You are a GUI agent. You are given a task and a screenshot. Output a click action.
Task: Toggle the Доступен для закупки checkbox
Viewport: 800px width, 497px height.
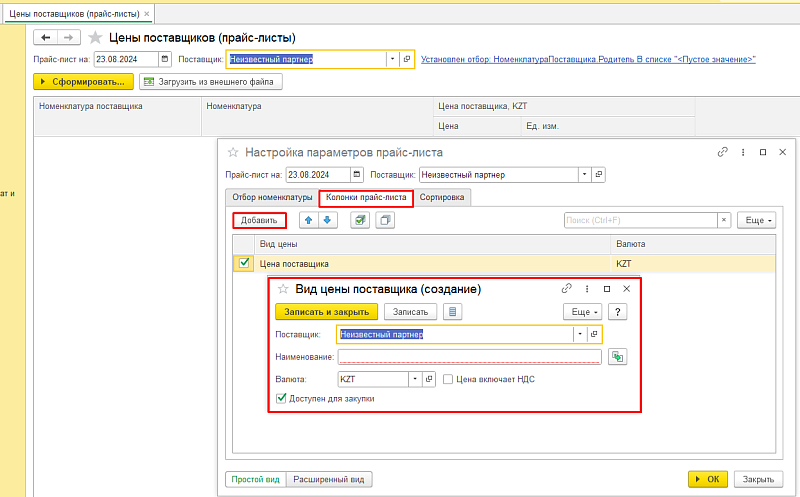(282, 399)
